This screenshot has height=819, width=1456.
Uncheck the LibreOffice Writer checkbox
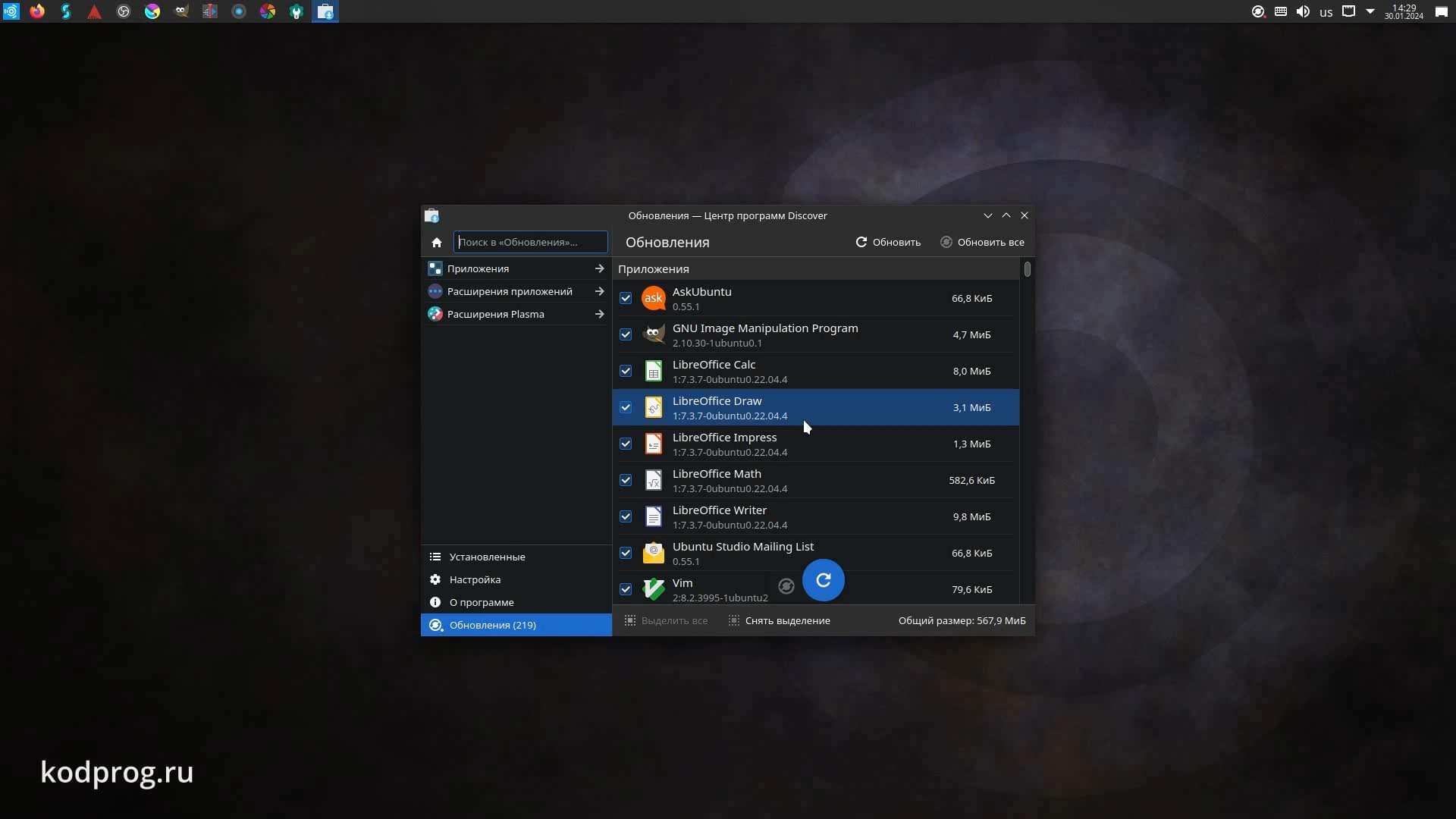pyautogui.click(x=626, y=516)
